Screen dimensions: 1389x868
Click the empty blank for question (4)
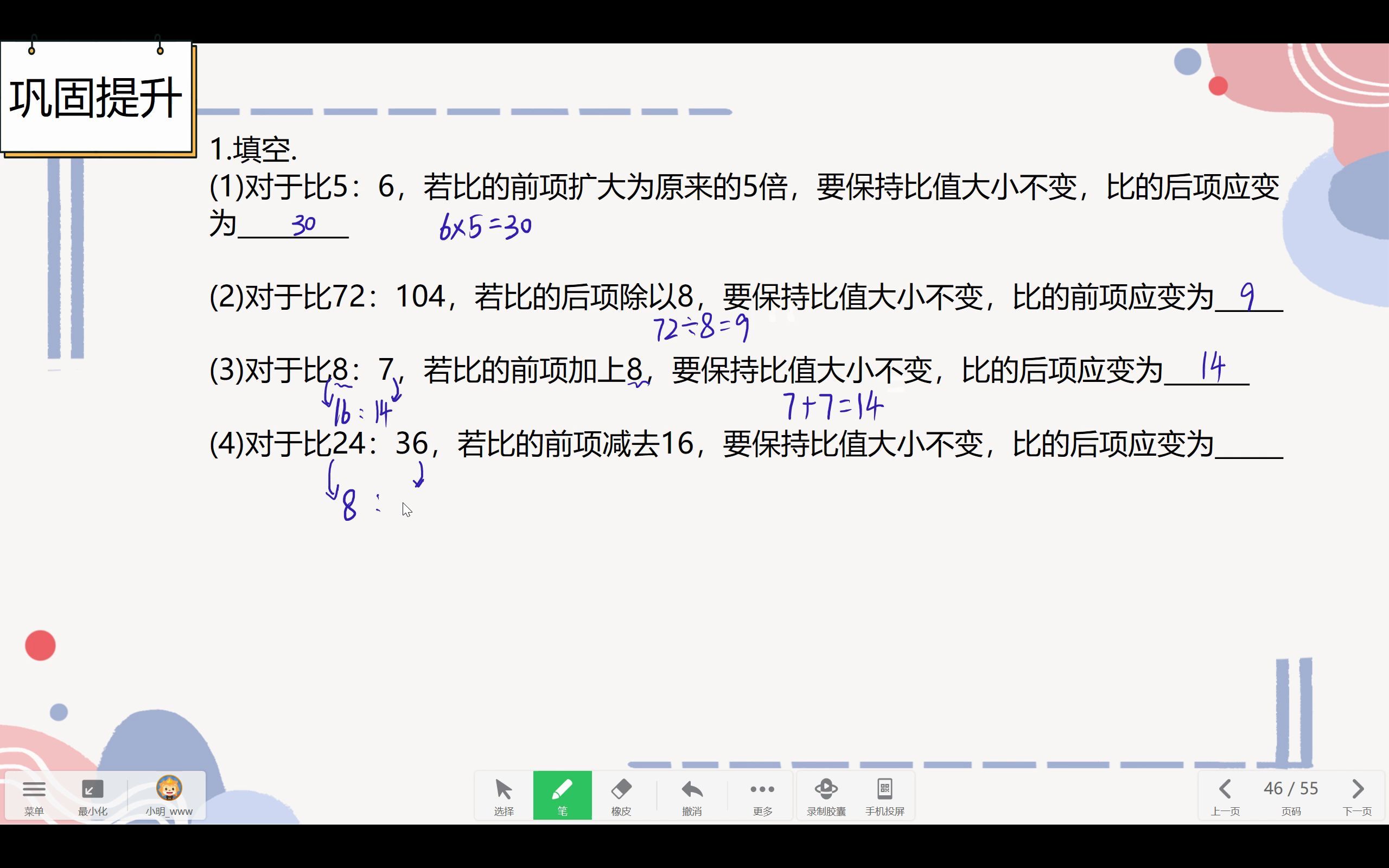pyautogui.click(x=1249, y=445)
